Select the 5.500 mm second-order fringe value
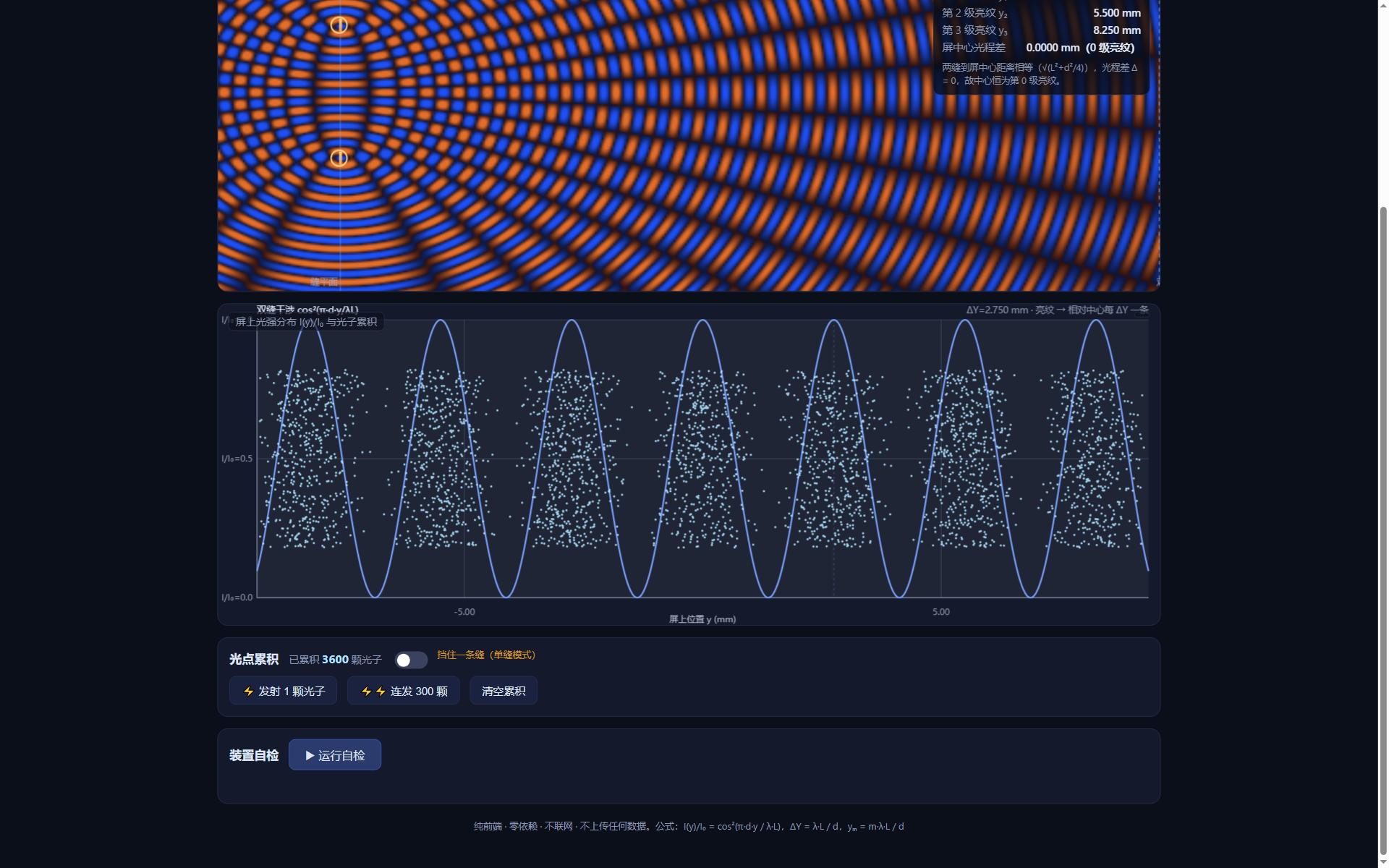The width and height of the screenshot is (1389, 868). point(1117,13)
